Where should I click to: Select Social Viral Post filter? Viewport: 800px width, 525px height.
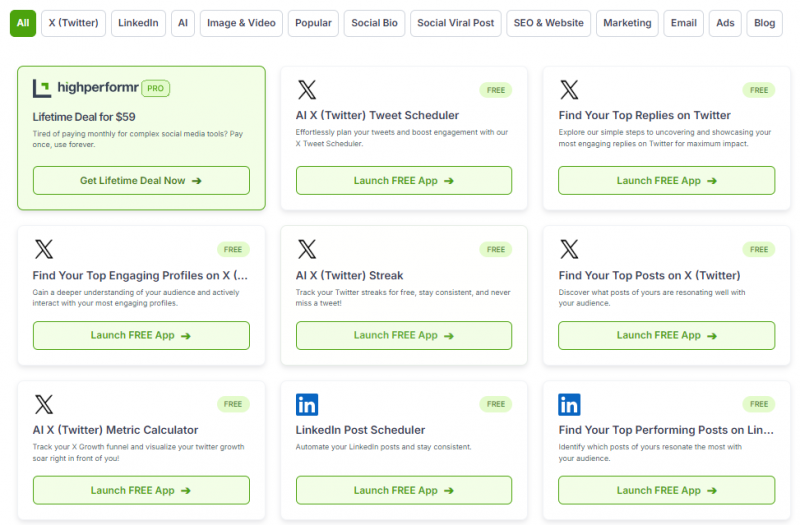456,23
